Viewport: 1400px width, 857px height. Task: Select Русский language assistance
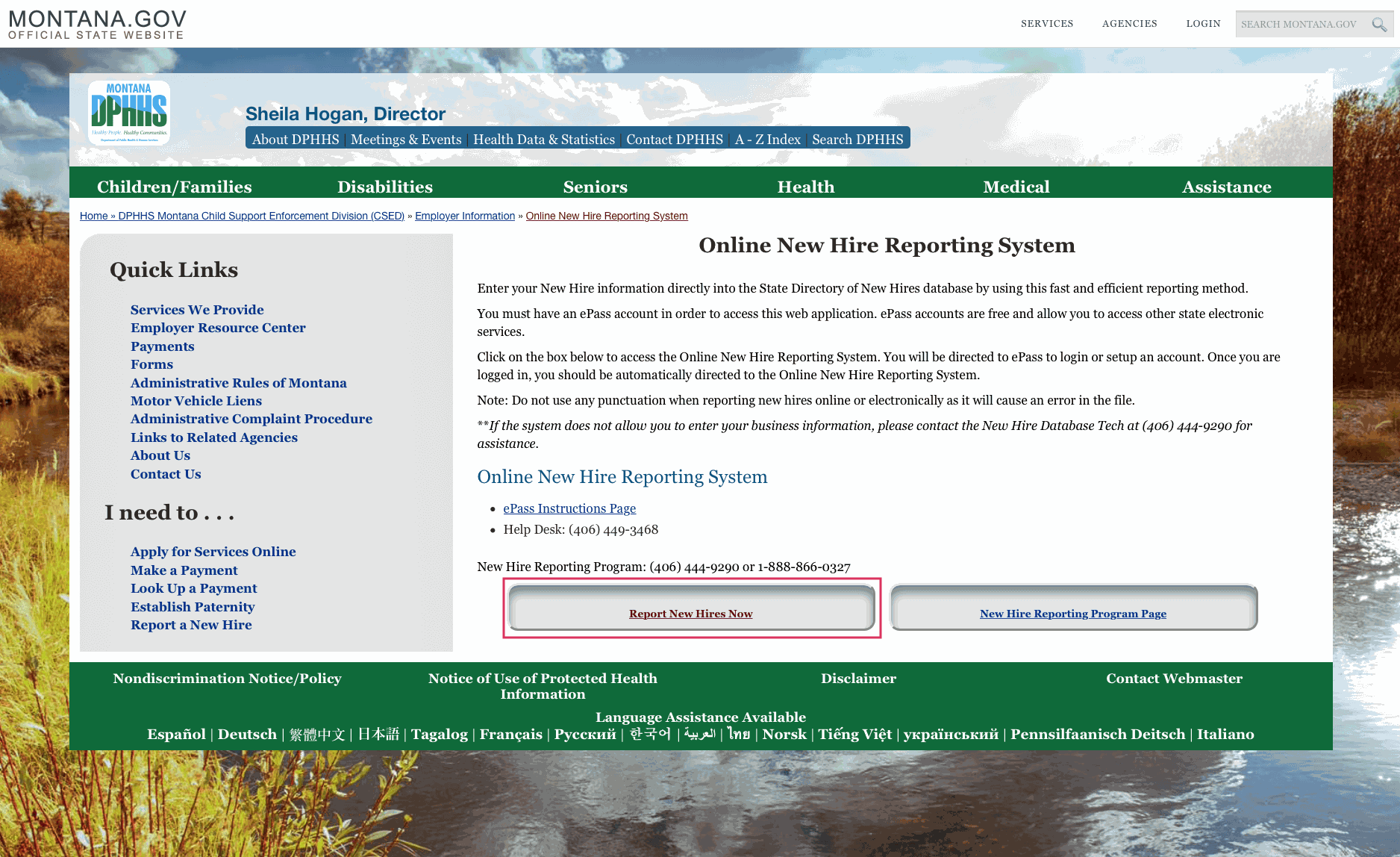coord(585,735)
